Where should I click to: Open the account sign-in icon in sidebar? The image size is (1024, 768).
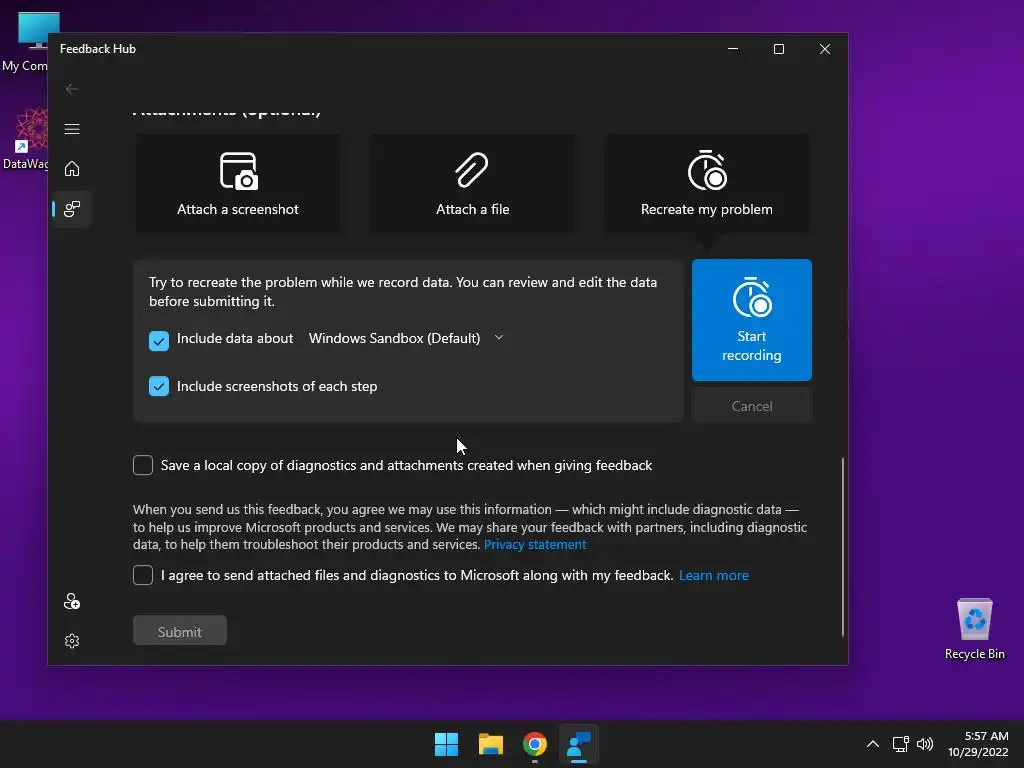tap(72, 601)
